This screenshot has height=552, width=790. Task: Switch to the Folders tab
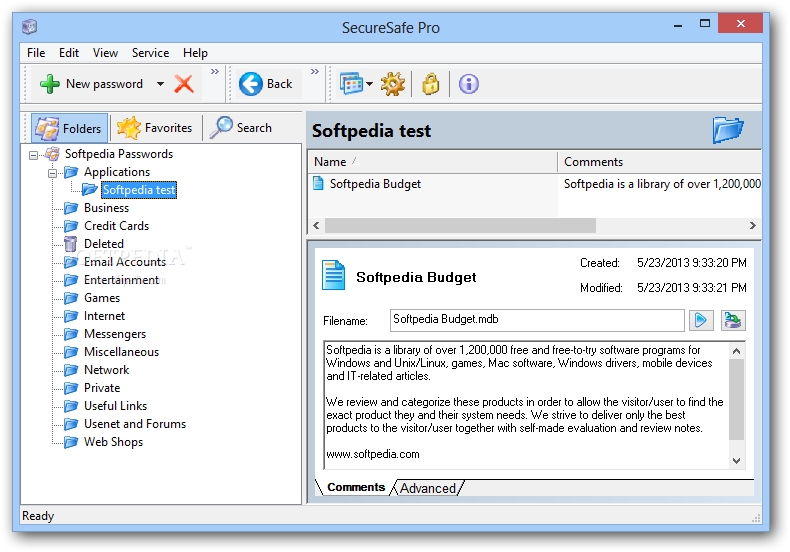[69, 128]
